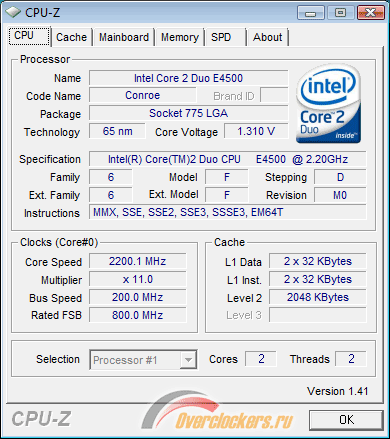Click the Family value 6
Viewport: 390px width, 439px height.
[x=111, y=177]
